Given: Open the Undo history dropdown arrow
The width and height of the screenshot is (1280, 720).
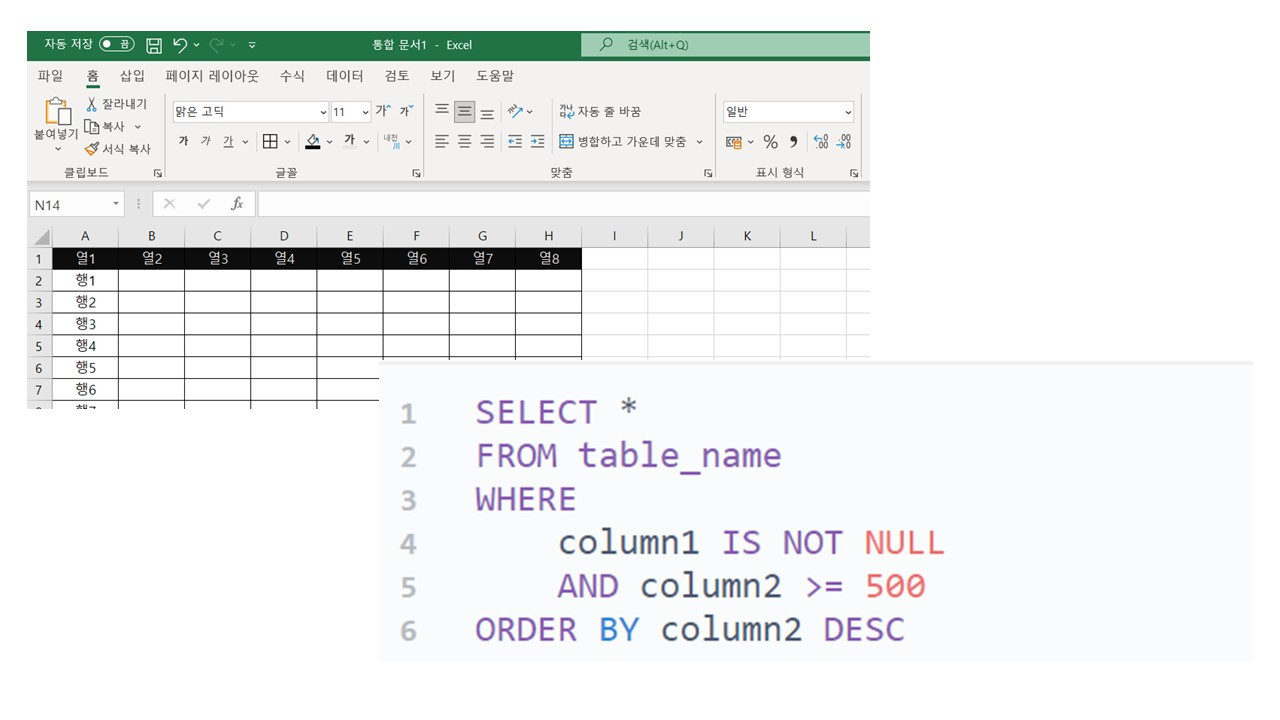Looking at the screenshot, I should 197,45.
